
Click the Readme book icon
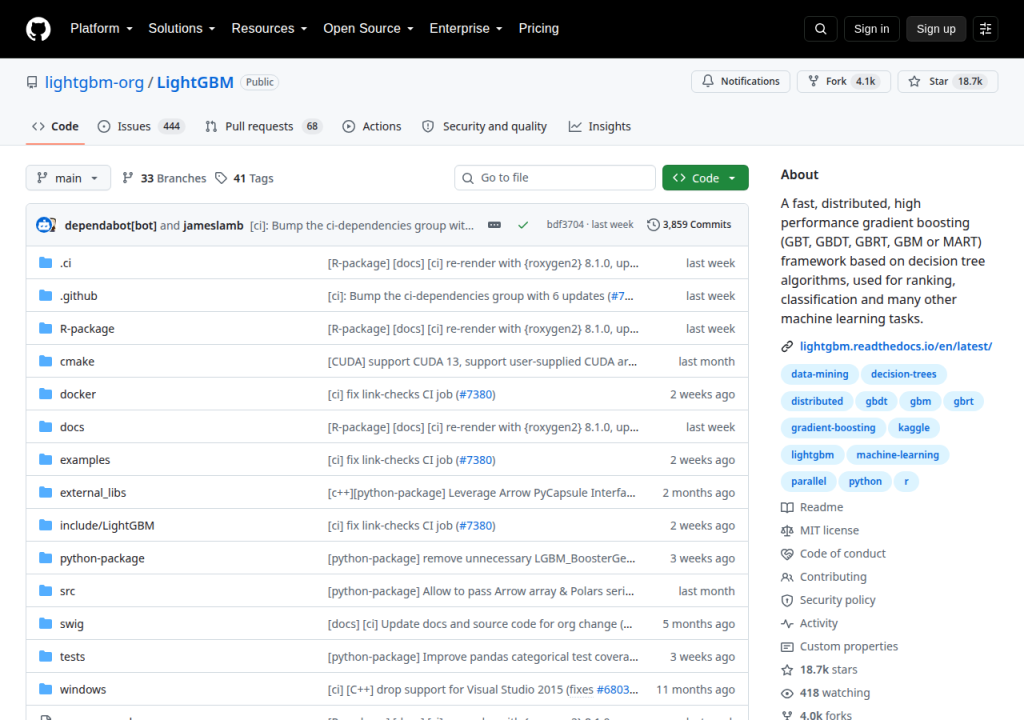tap(787, 507)
